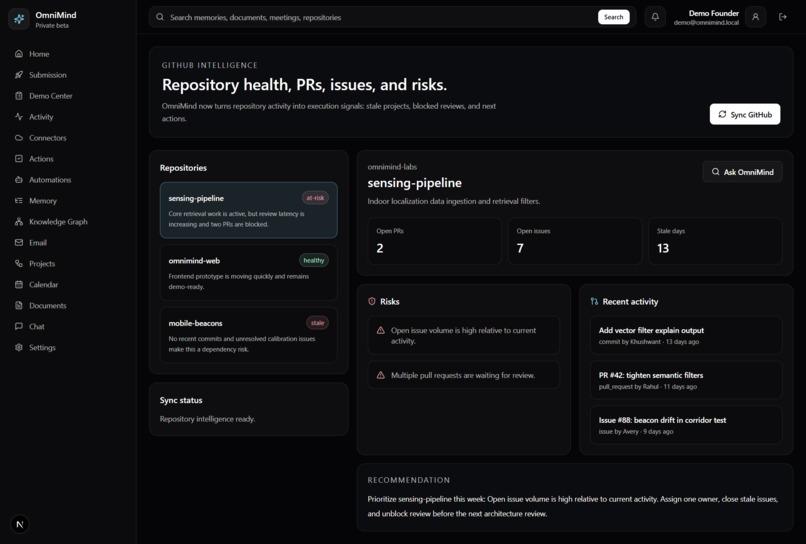Screen dimensions: 806x544
Task: Click the Knowledge Graph network icon
Action: (x=19, y=222)
